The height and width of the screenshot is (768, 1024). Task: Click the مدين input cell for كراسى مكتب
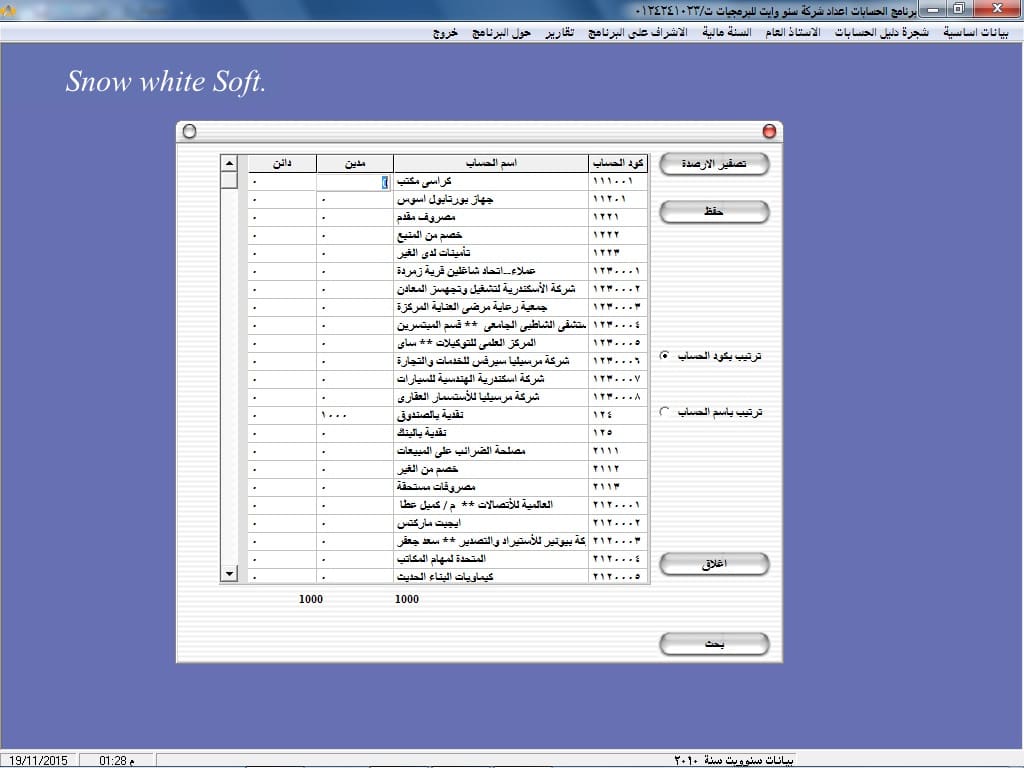(355, 182)
